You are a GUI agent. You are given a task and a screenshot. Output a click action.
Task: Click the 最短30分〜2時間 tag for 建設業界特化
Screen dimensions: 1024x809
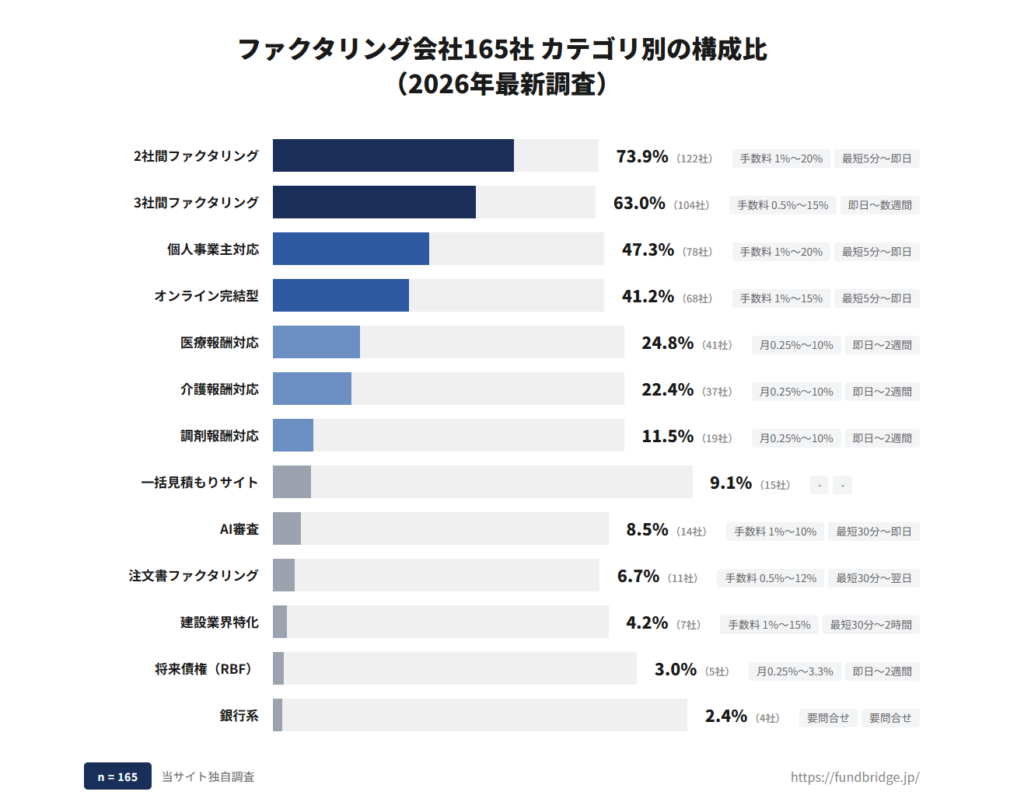pyautogui.click(x=870, y=625)
